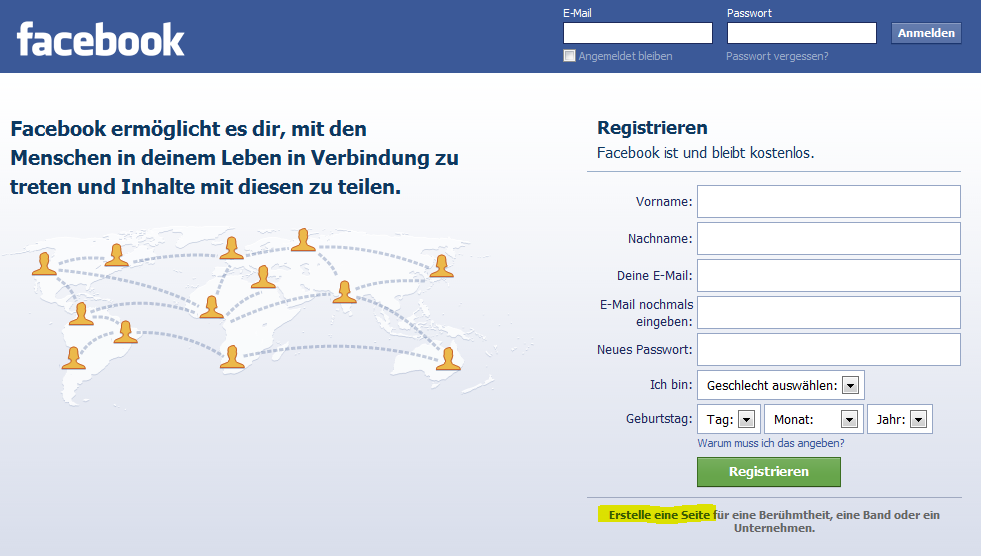
Task: Click the 'Facebook ermöglicht es dir' headline
Action: pyautogui.click(x=235, y=158)
